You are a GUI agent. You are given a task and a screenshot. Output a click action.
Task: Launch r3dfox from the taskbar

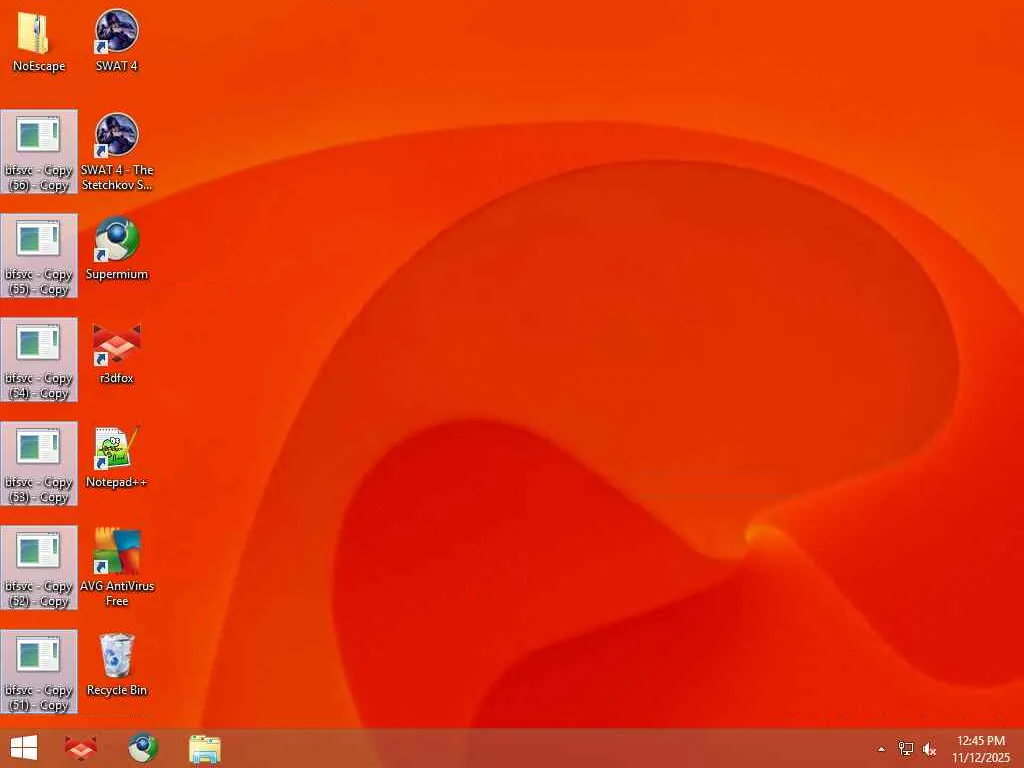coord(81,748)
